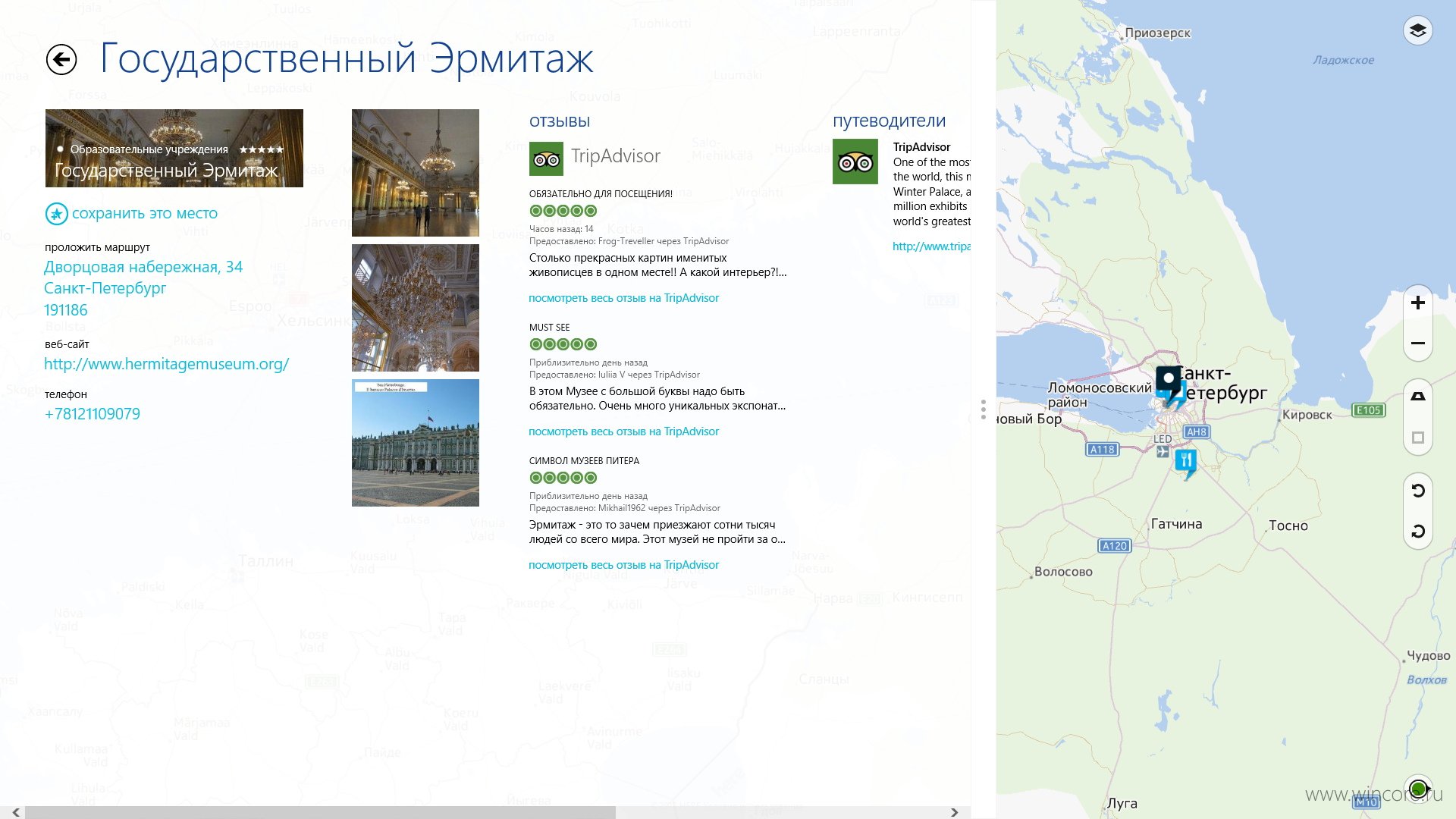This screenshot has width=1456, height=819.
Task: Click the page title Государственный Эрмитаж
Action: (347, 59)
